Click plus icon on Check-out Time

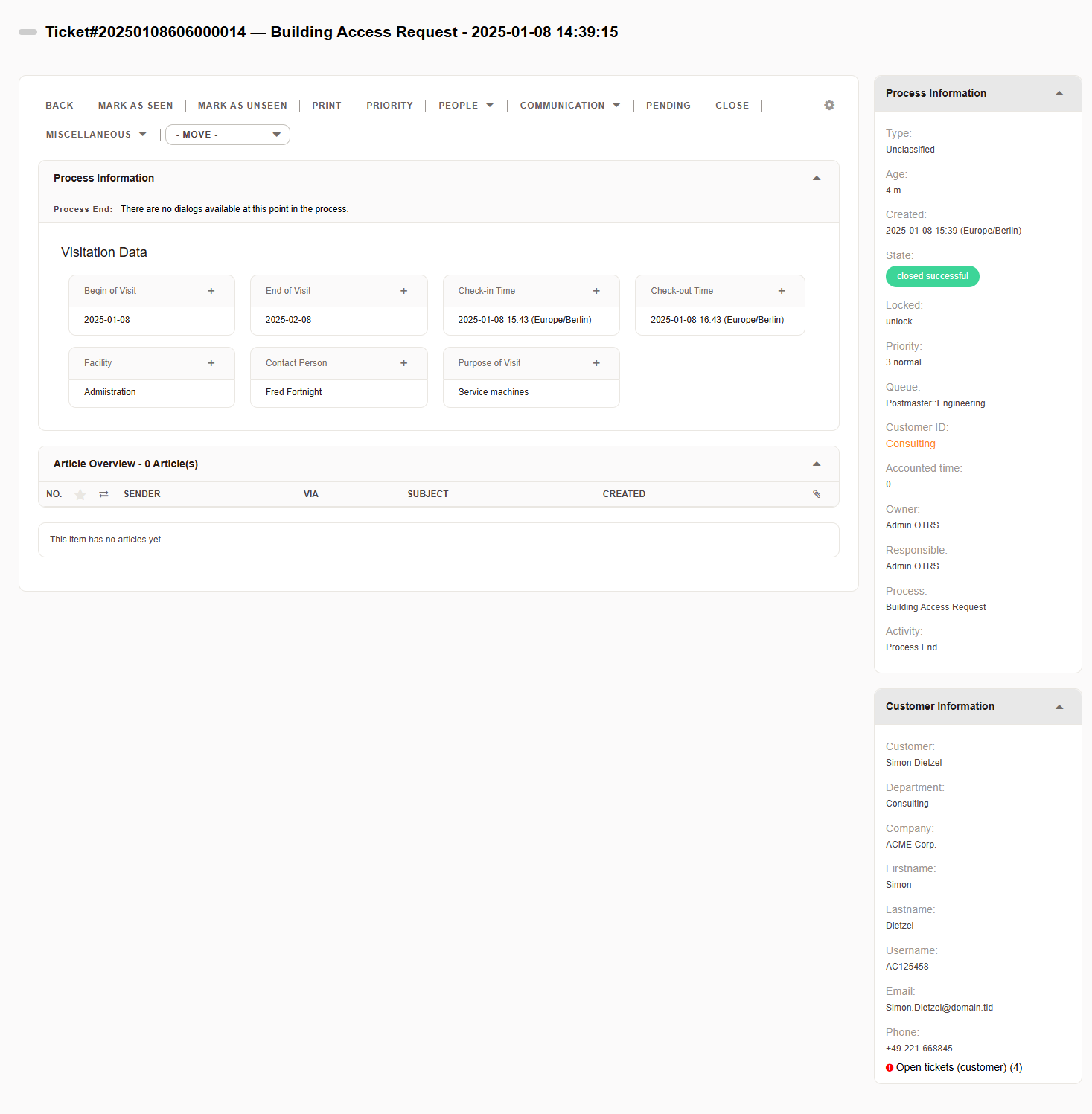[x=782, y=291]
